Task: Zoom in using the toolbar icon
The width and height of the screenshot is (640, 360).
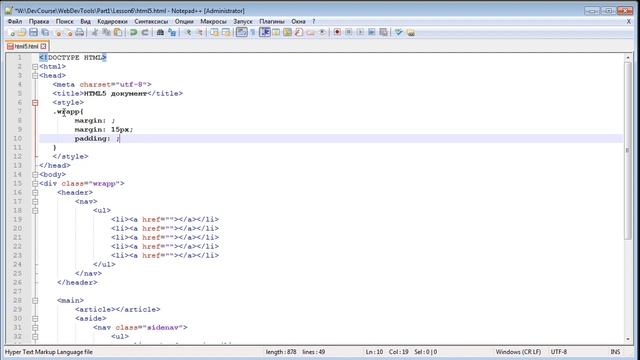Action: tap(187, 32)
